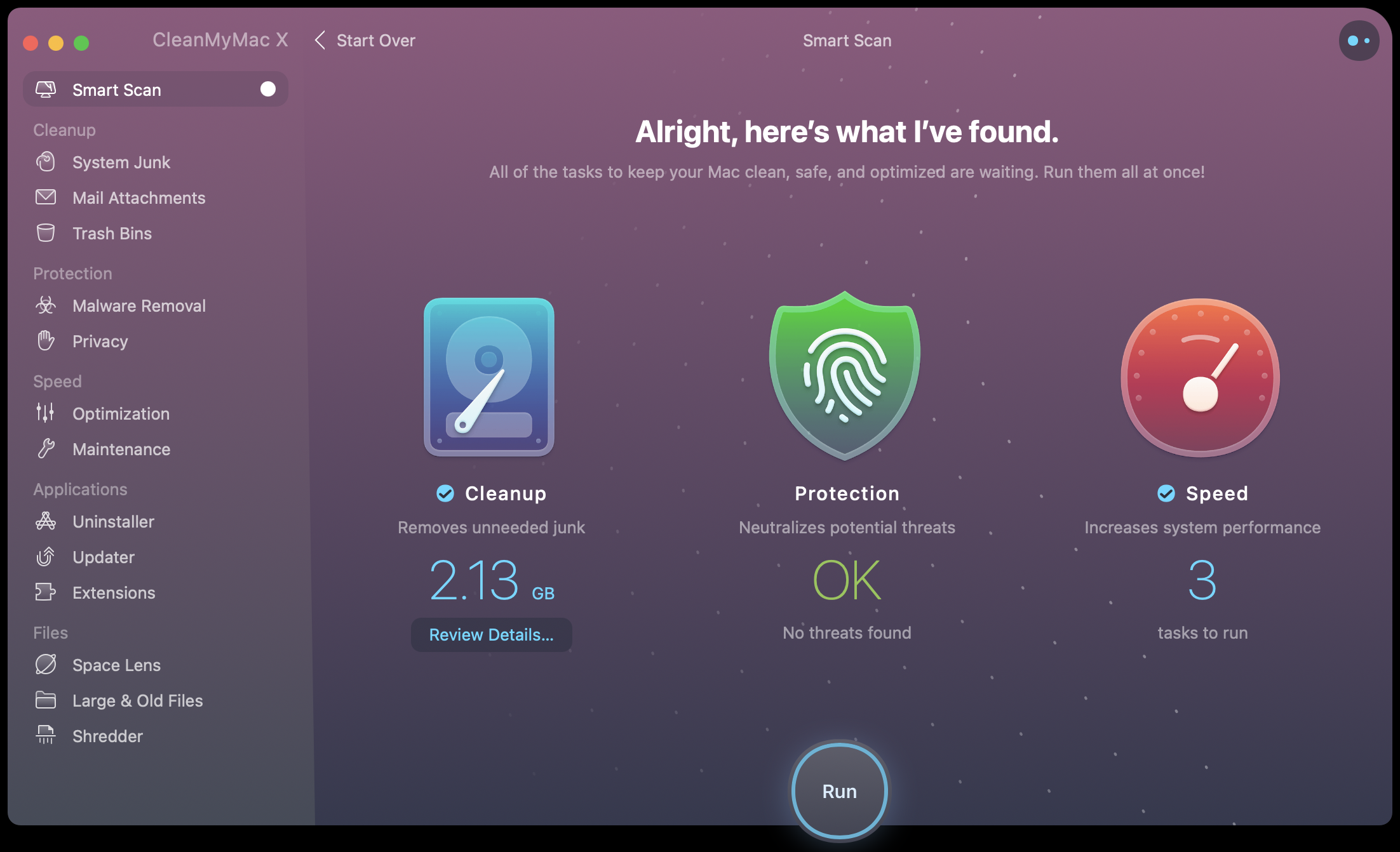Open the assistant dots button in top right
Viewport: 1400px width, 852px height.
[x=1359, y=41]
